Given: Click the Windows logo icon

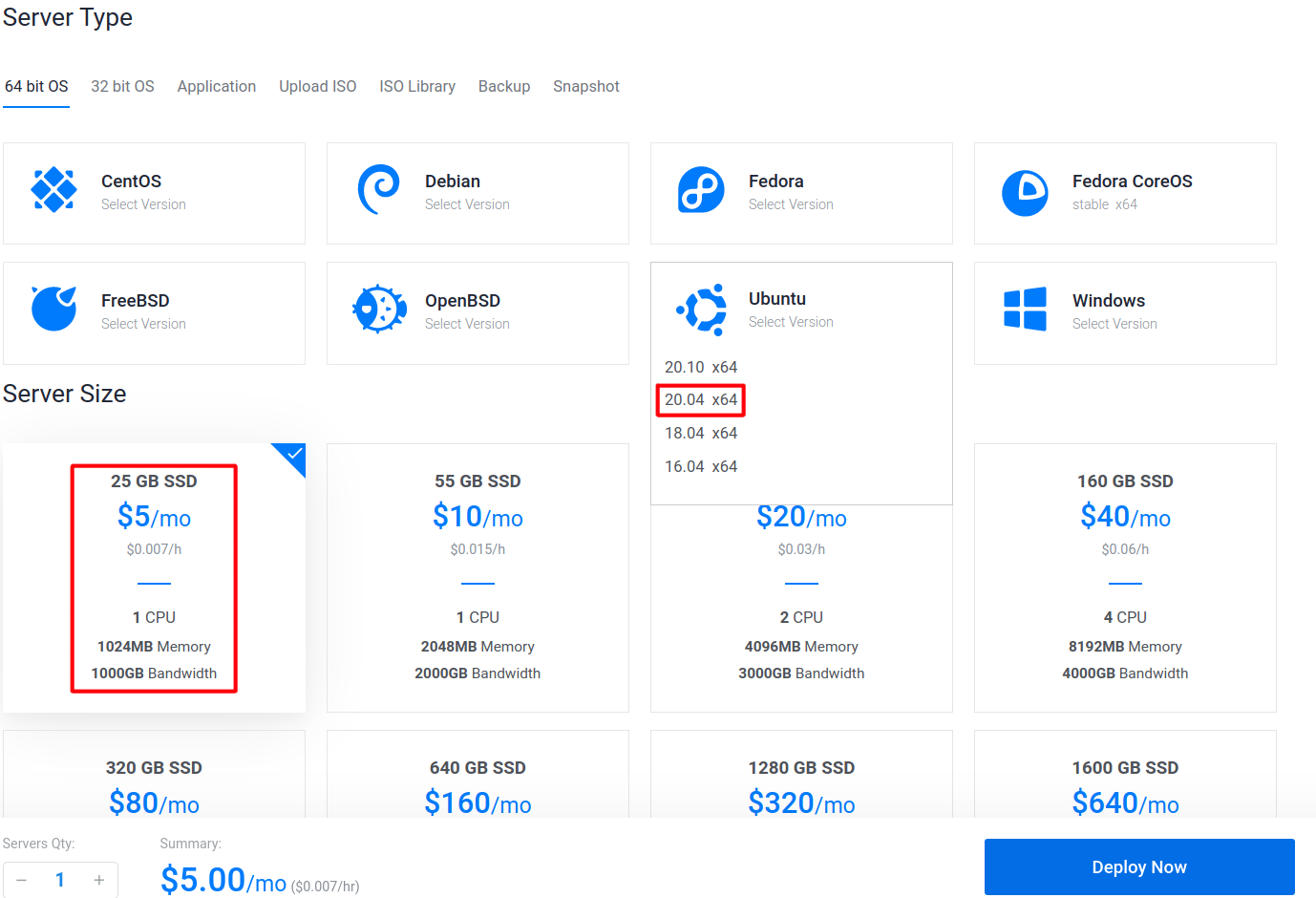Looking at the screenshot, I should coord(1026,310).
